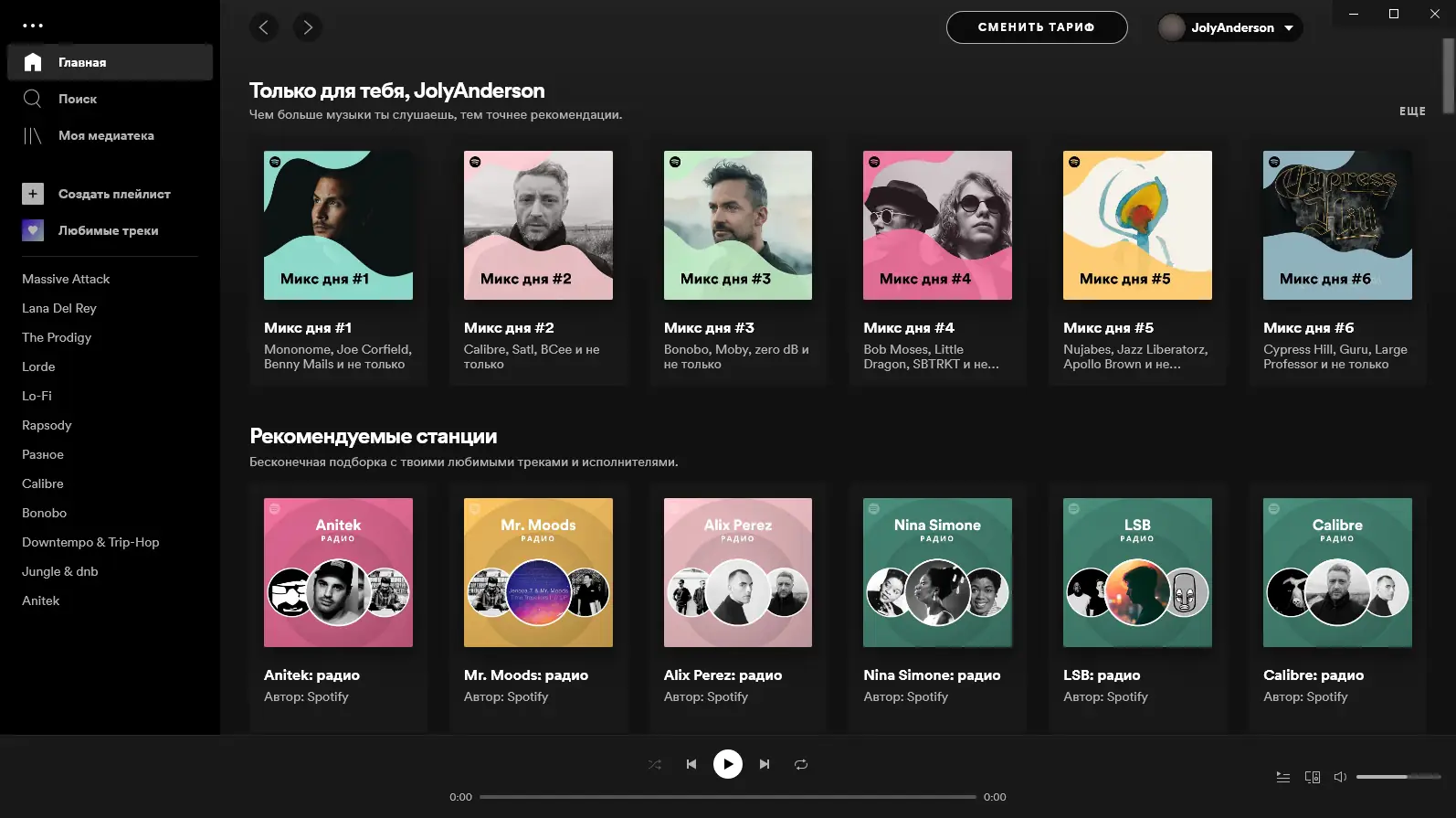Click the СМЕНИТЬ ТАРИФ button
Image resolution: width=1456 pixels, height=818 pixels.
(1037, 27)
